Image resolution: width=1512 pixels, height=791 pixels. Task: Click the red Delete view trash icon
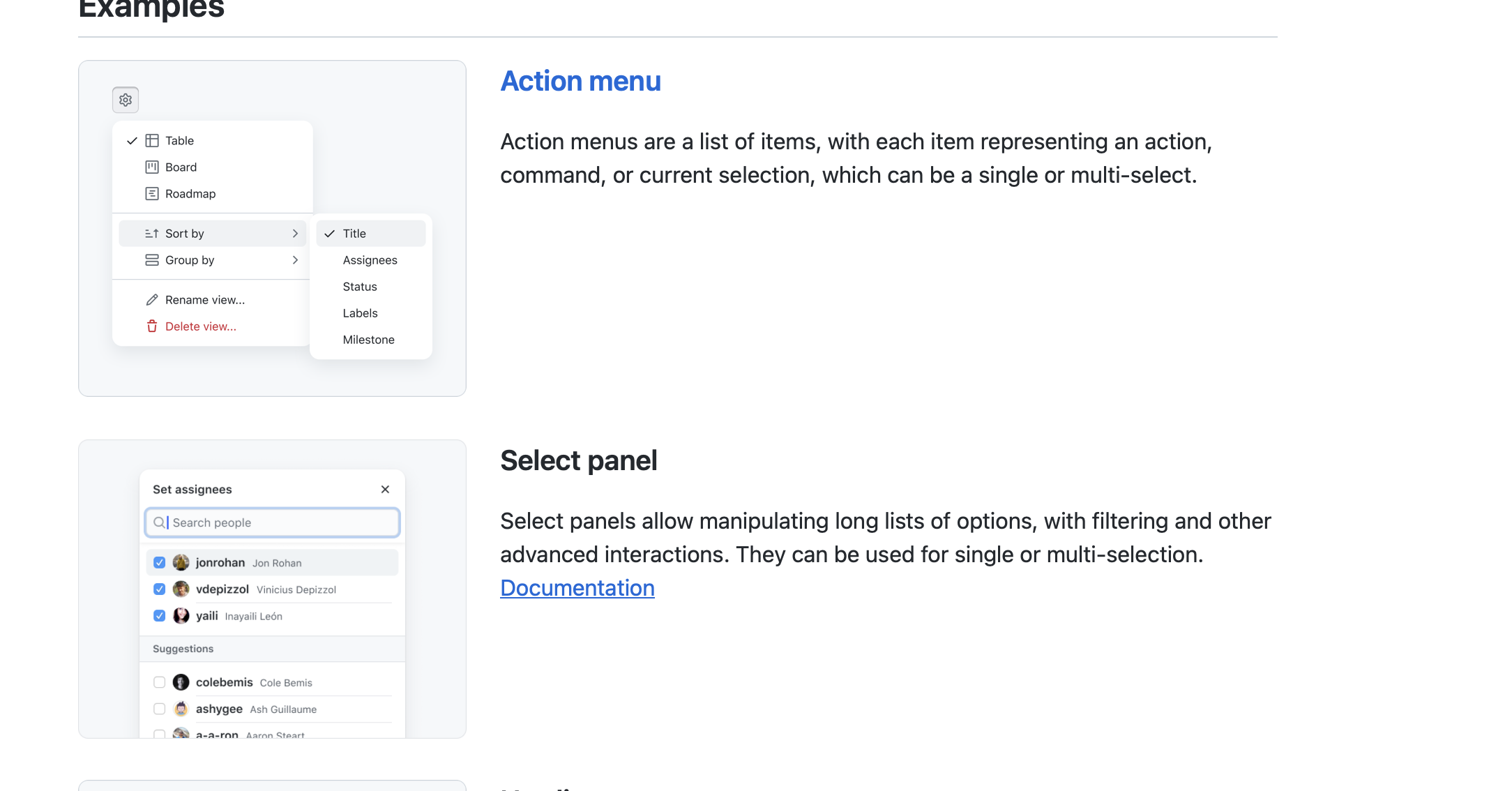pos(152,326)
